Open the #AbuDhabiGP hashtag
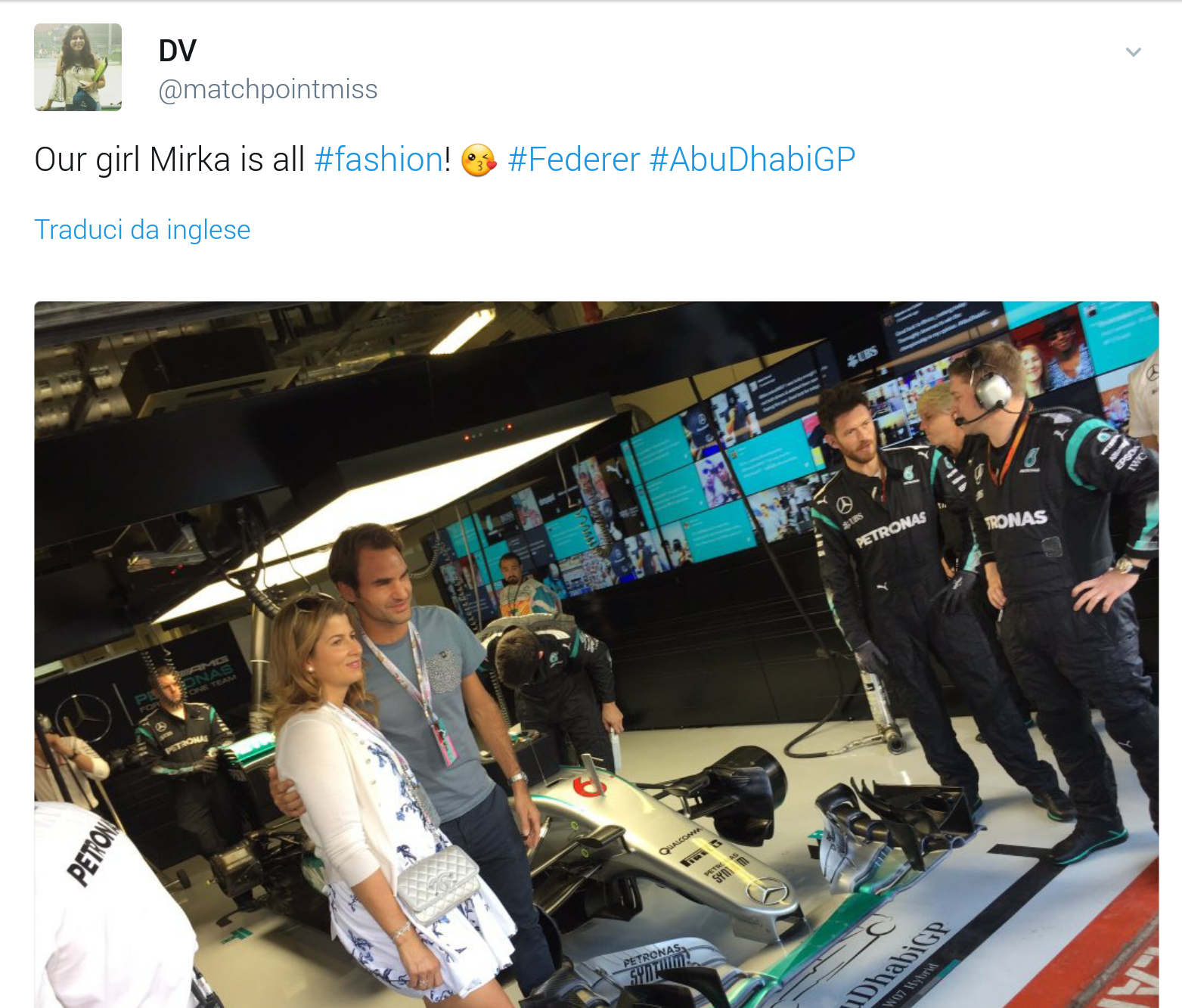The height and width of the screenshot is (1008, 1182). tap(752, 160)
